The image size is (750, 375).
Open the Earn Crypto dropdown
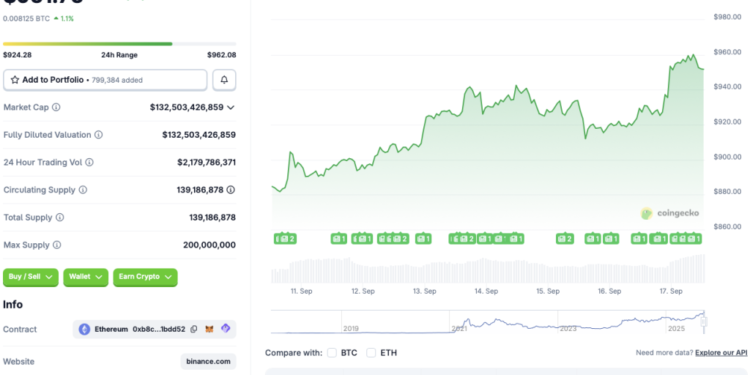pyautogui.click(x=145, y=277)
